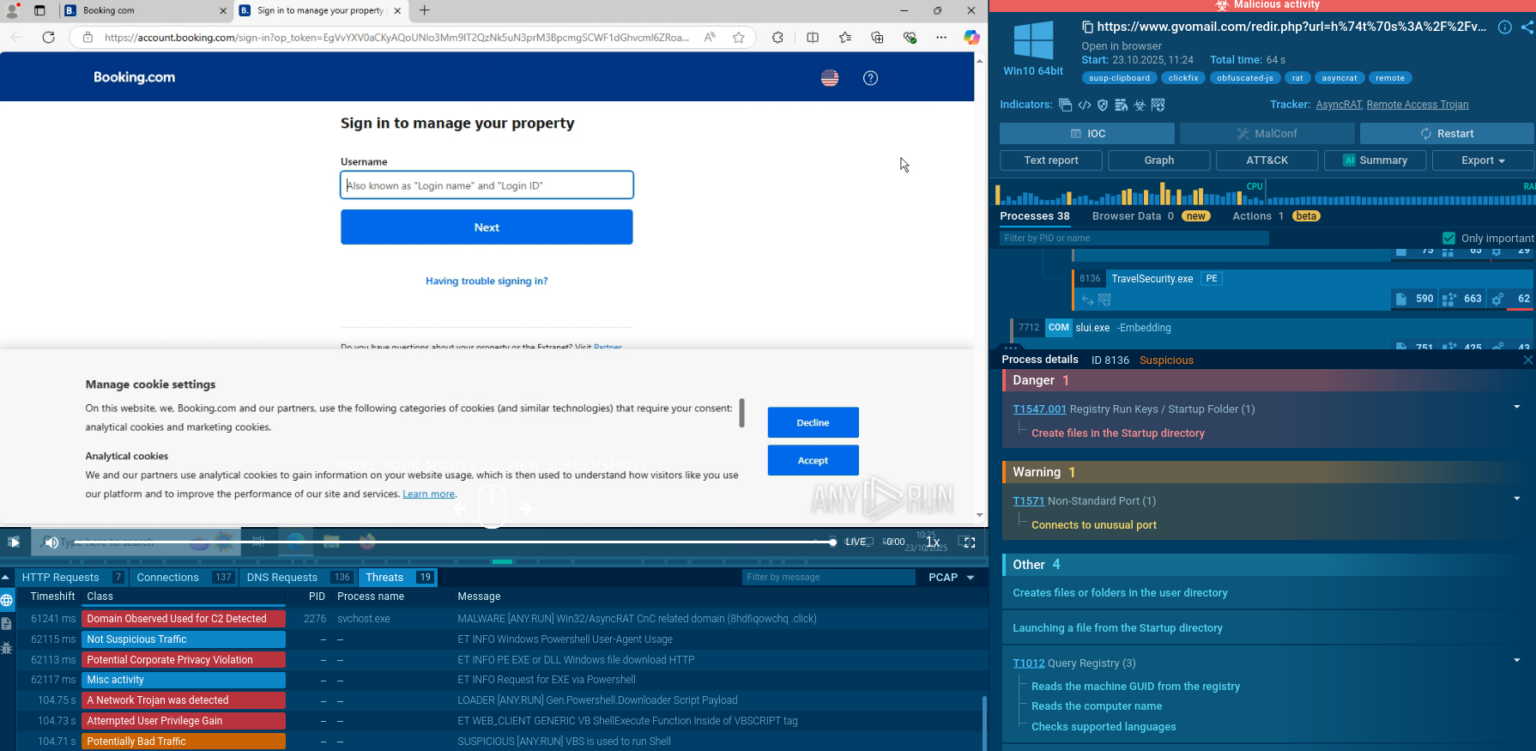Click the US flag language icon

click(829, 78)
